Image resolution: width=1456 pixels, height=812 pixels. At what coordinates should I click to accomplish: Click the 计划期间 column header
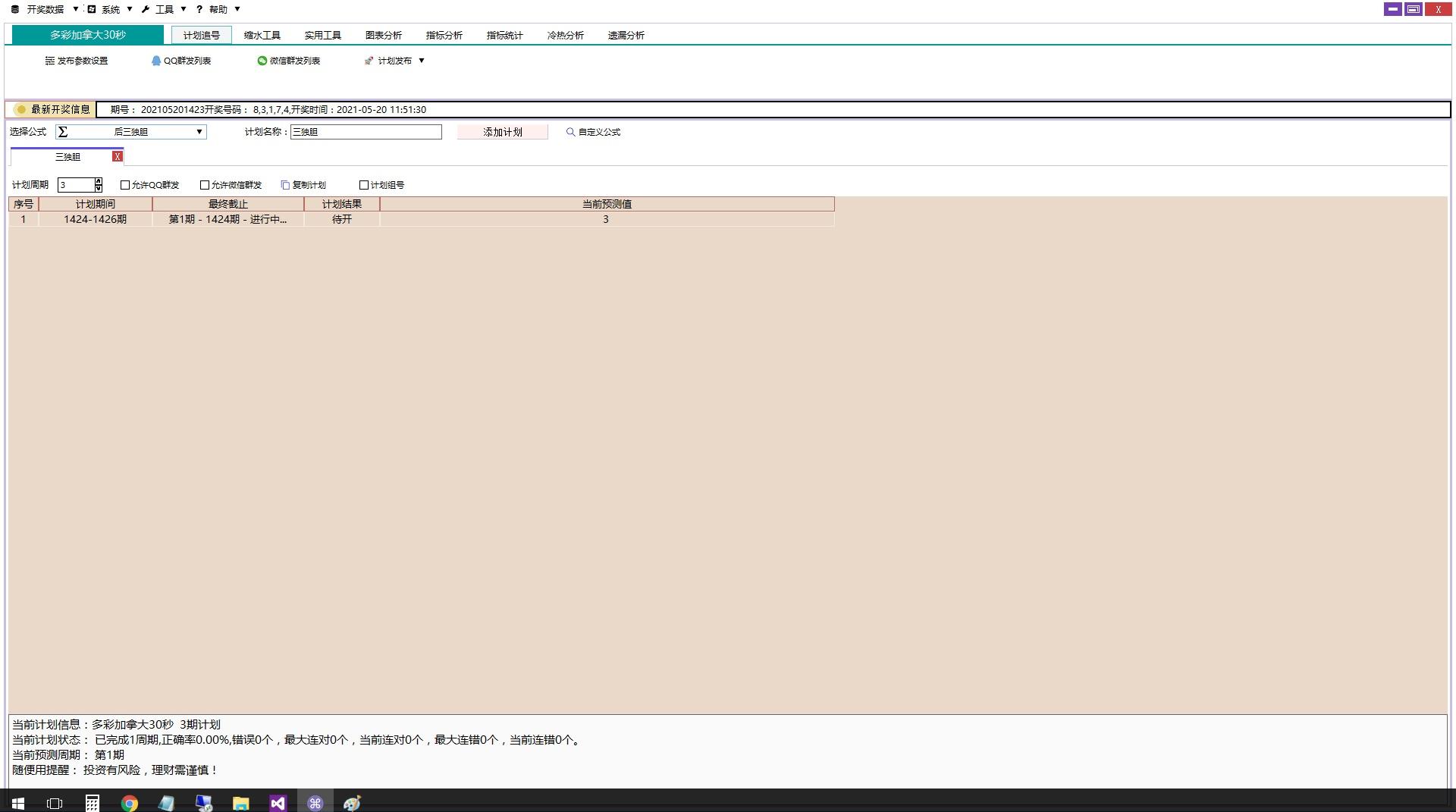tap(96, 204)
